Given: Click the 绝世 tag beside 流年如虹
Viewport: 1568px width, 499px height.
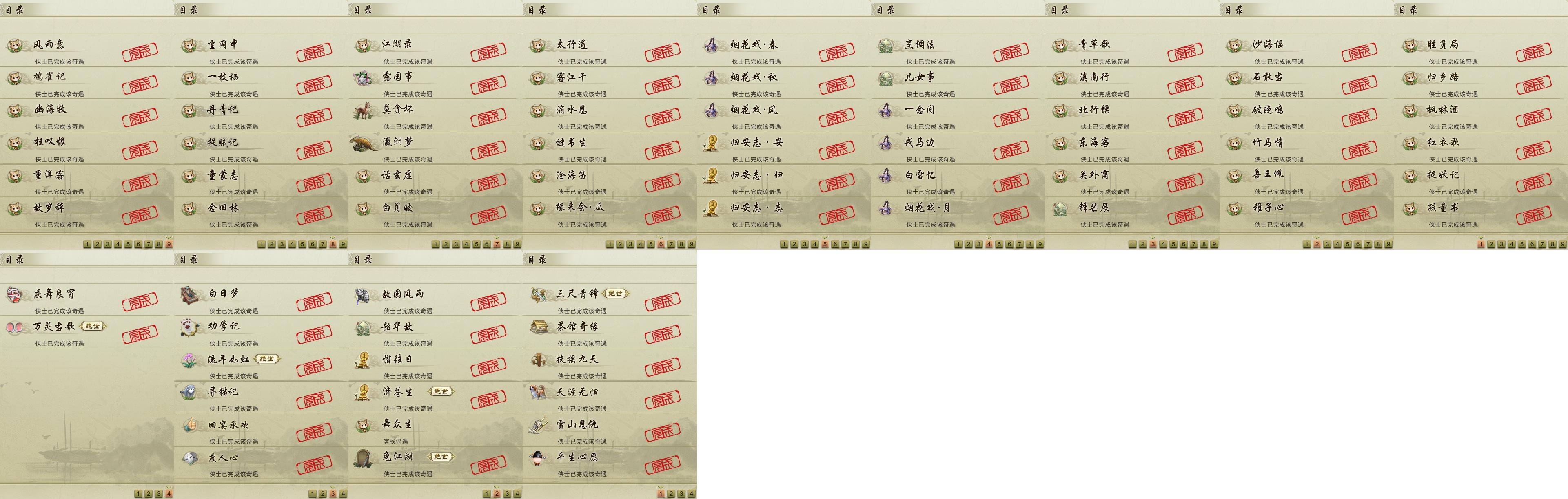Looking at the screenshot, I should click(x=266, y=359).
